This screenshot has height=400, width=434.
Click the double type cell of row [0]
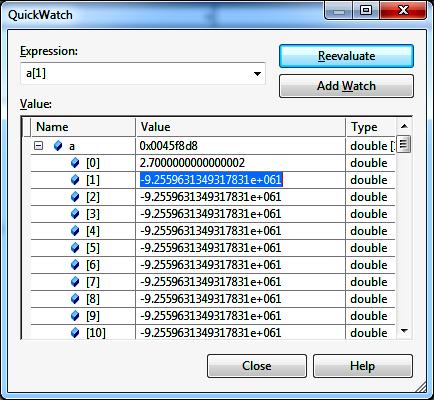pos(371,163)
